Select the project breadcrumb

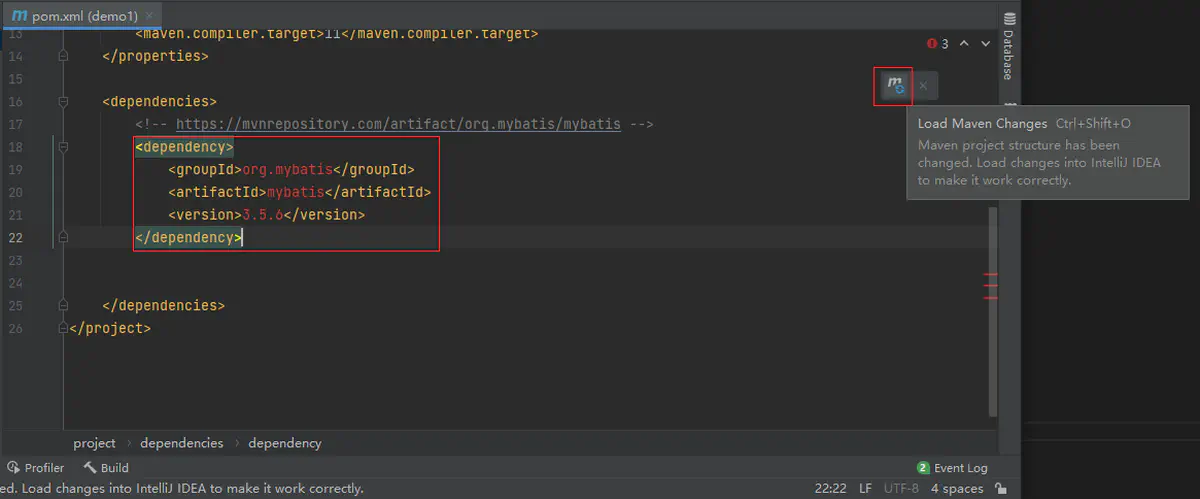tap(94, 443)
